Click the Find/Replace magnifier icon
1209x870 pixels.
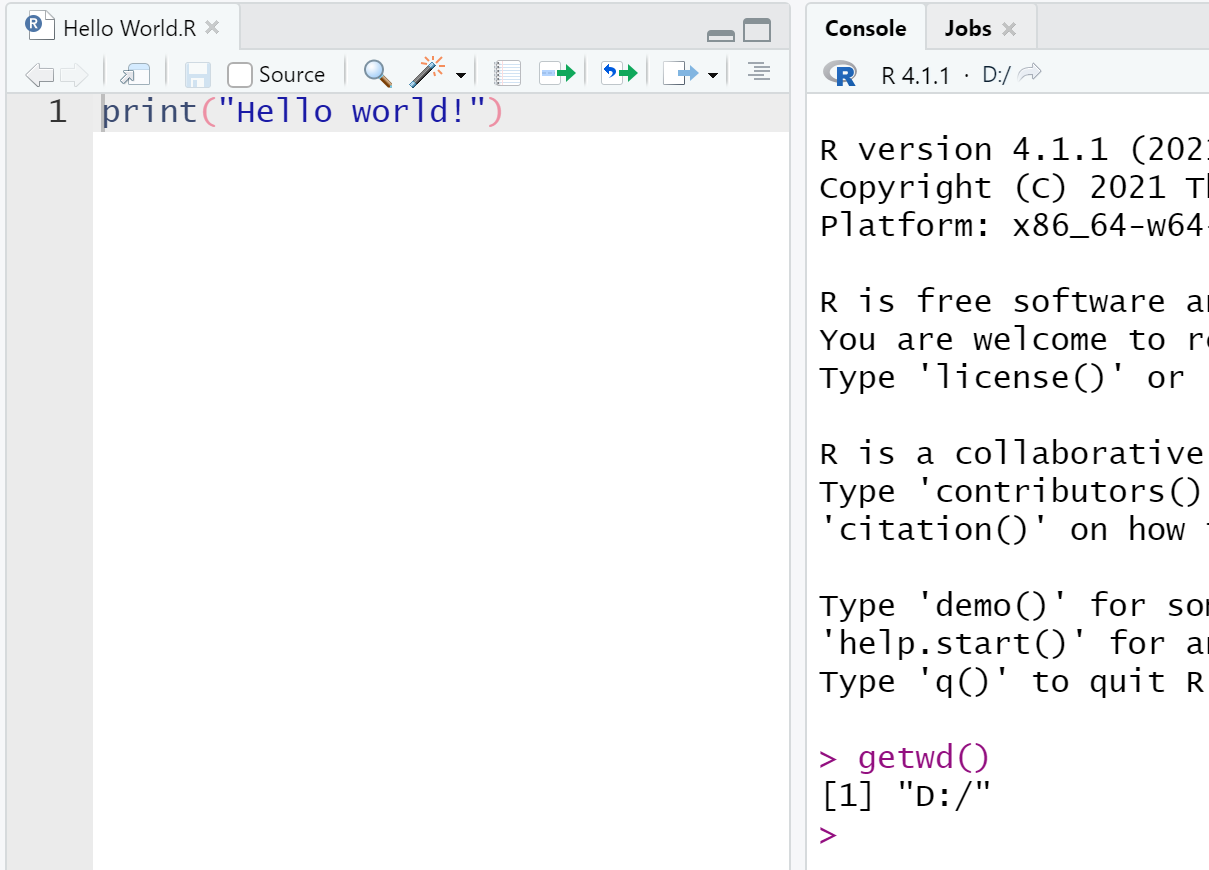pos(377,74)
